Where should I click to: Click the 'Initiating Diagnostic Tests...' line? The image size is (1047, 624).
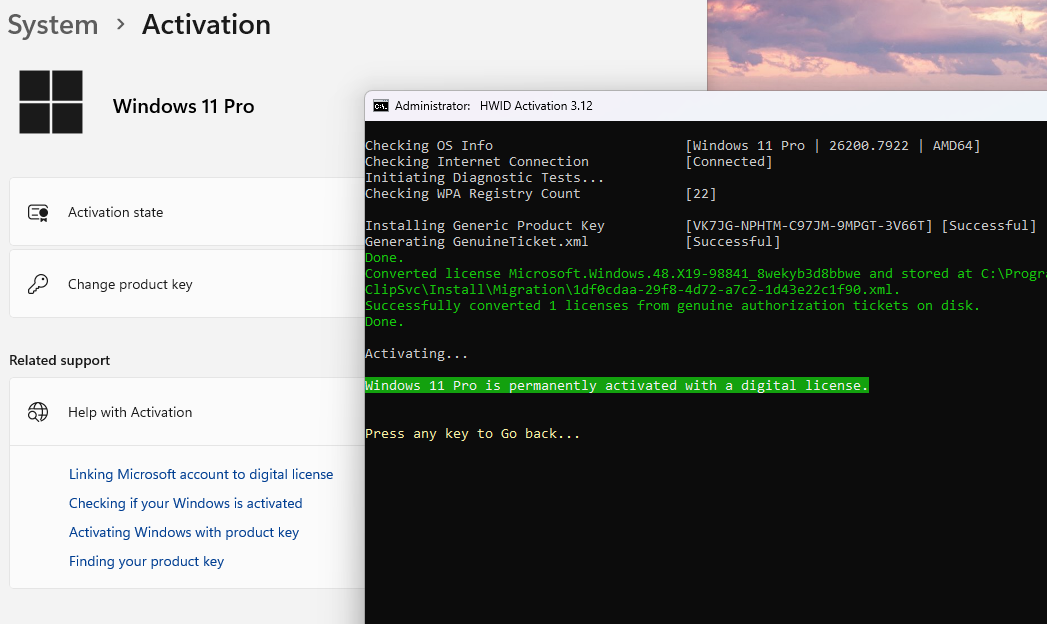click(484, 178)
